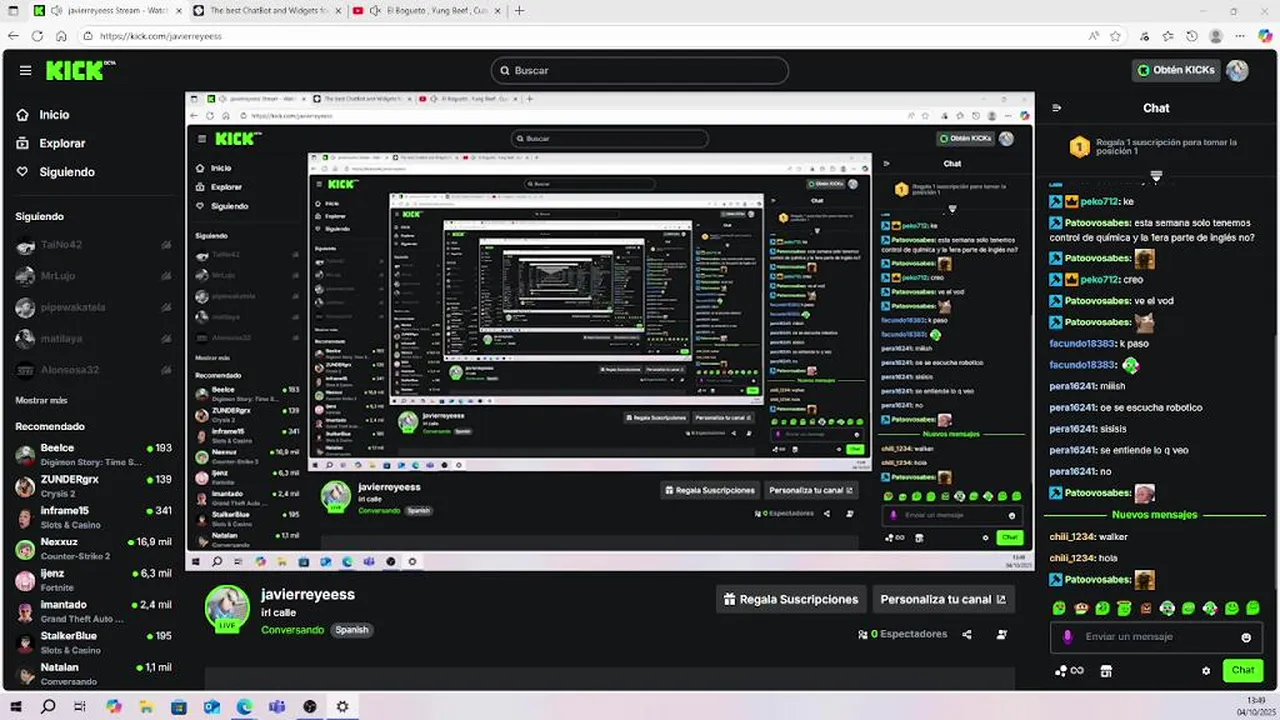1280x720 pixels.
Task: Open browser Settings and more ellipsis
Action: coord(1241,36)
